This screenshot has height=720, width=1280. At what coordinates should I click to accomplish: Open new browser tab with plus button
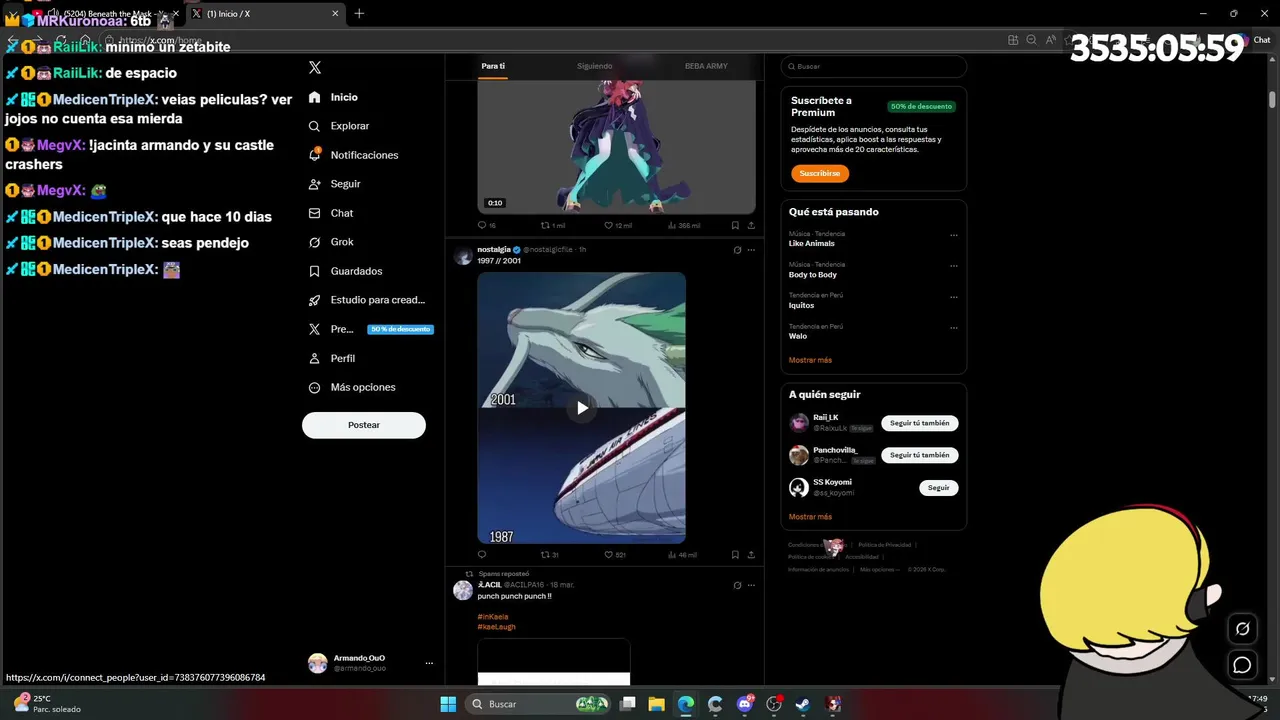(359, 13)
